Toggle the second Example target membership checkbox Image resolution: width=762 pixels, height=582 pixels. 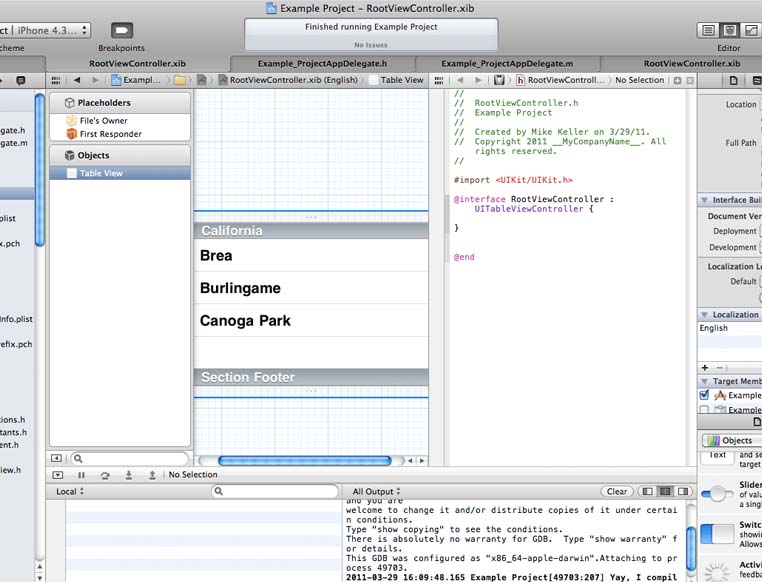704,410
